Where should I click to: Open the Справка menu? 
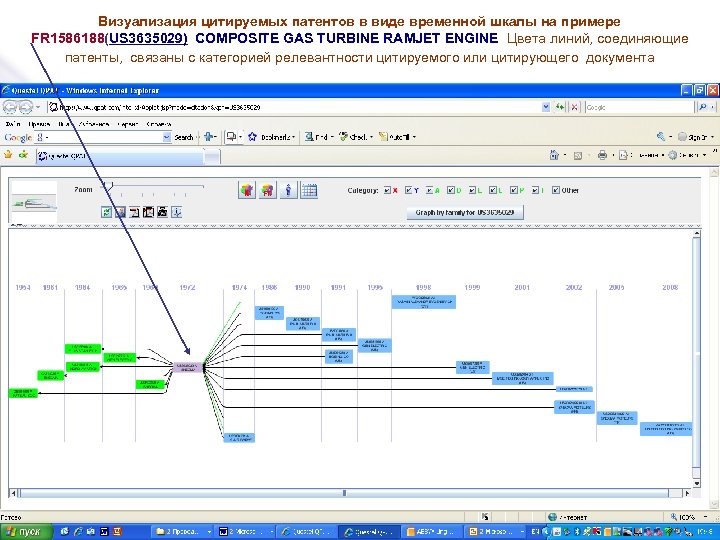click(x=158, y=124)
